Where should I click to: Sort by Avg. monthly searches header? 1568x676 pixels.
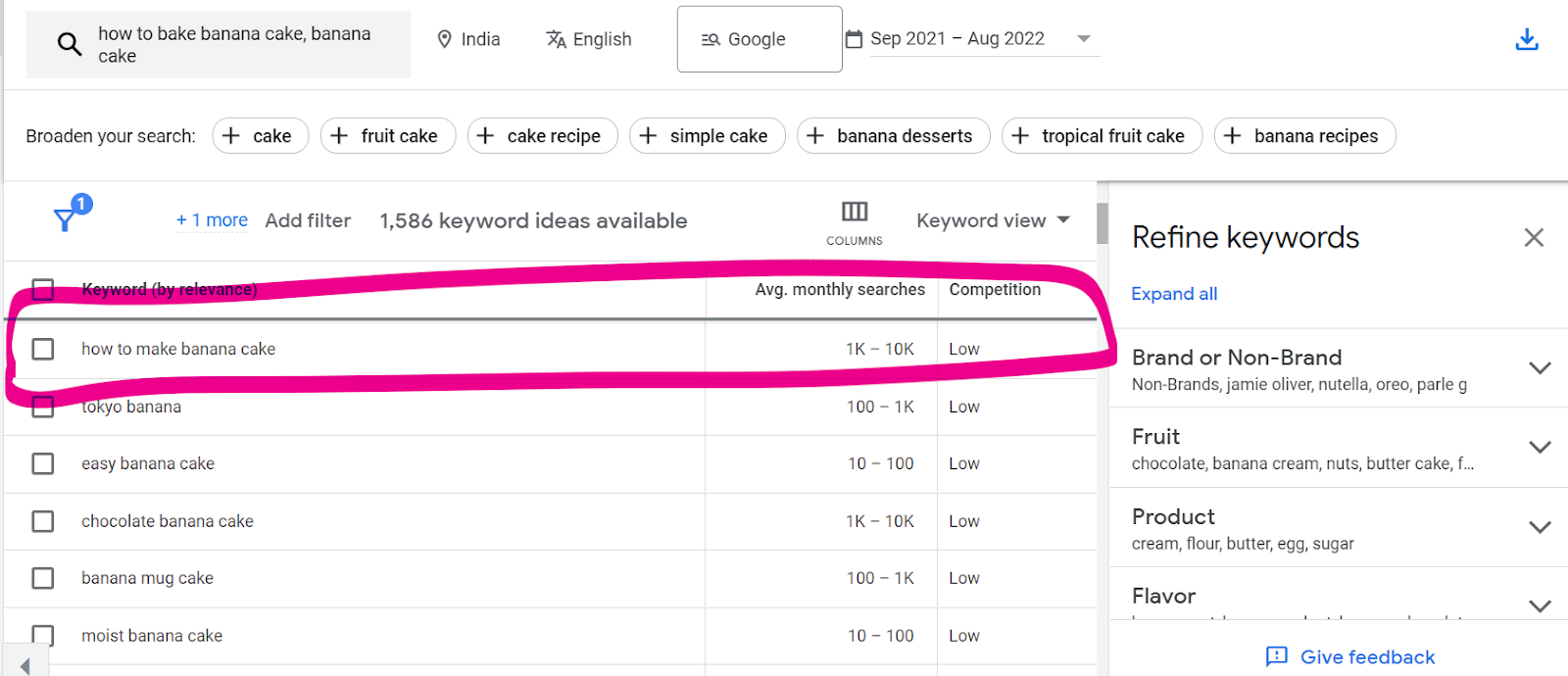tap(840, 289)
